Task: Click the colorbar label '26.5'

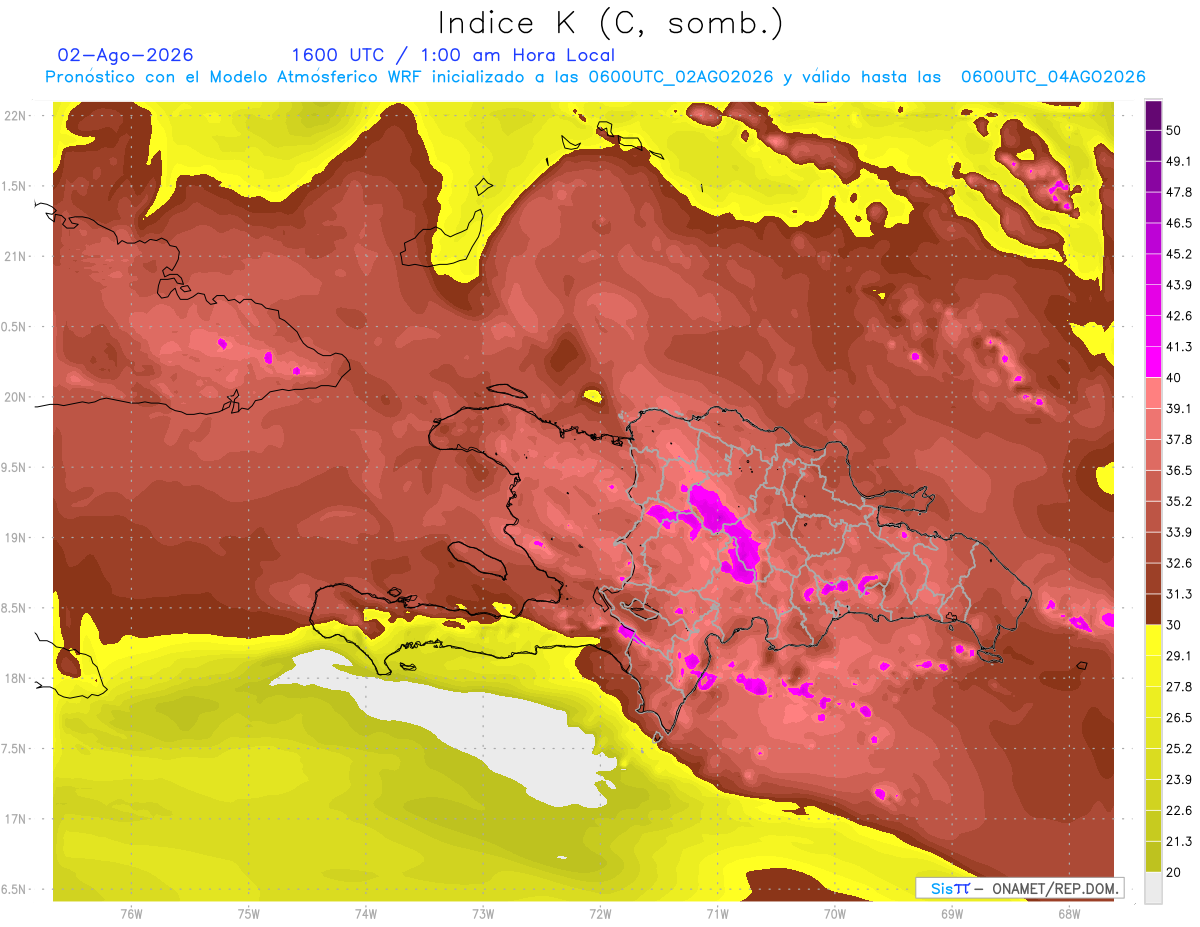Action: click(x=1179, y=718)
